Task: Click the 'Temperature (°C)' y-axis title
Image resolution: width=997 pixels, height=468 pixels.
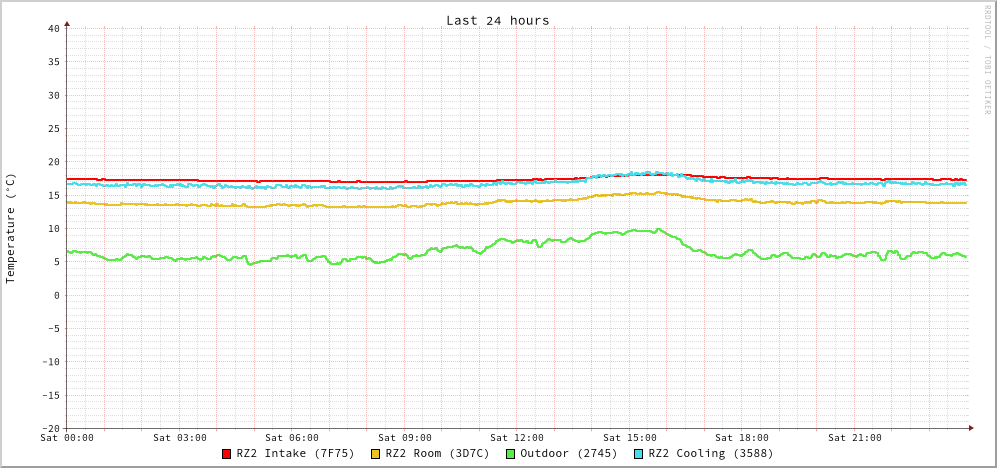Action: coord(11,228)
